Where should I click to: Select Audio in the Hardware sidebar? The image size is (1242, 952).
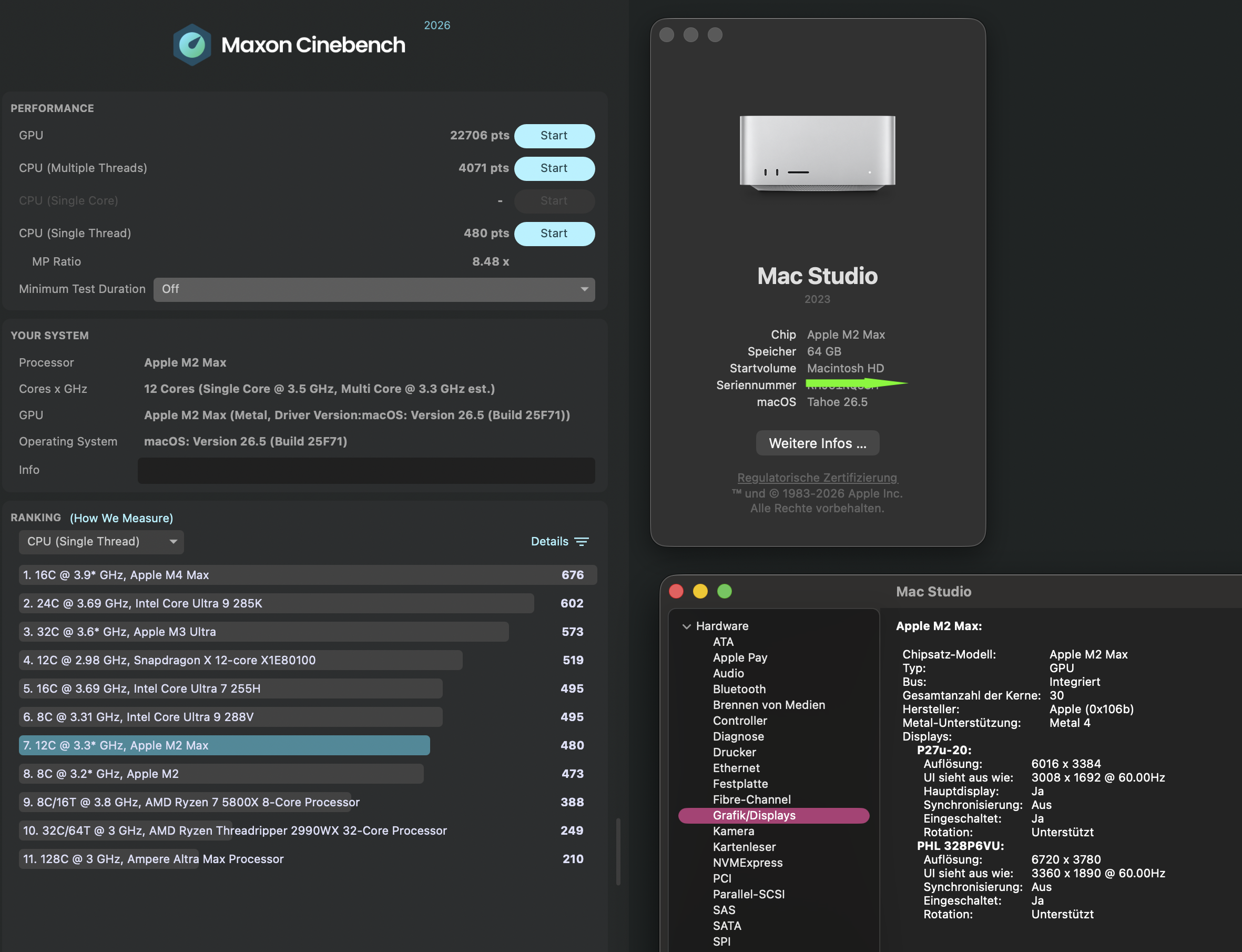728,674
